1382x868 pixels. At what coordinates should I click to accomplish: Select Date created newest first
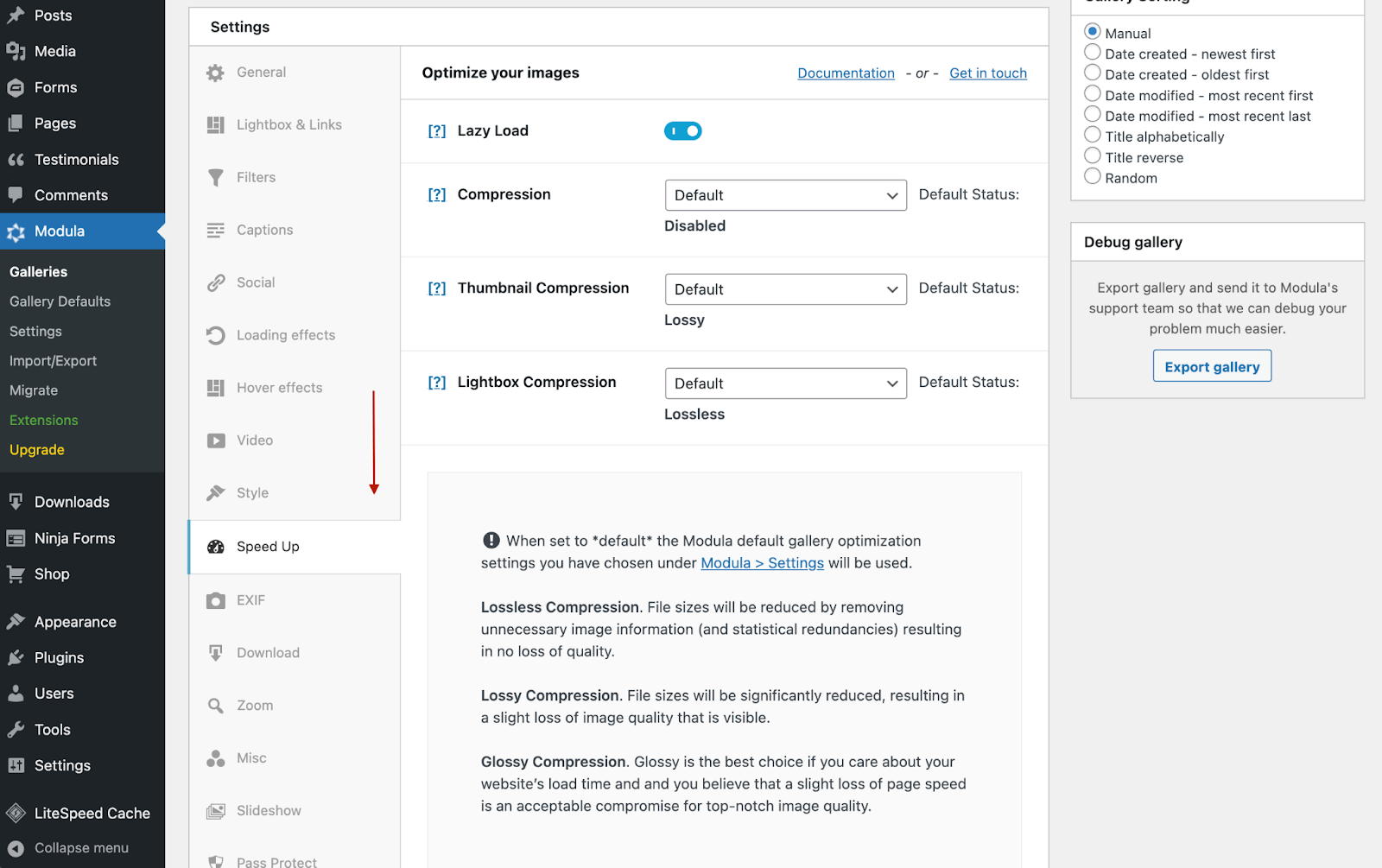(x=1093, y=53)
